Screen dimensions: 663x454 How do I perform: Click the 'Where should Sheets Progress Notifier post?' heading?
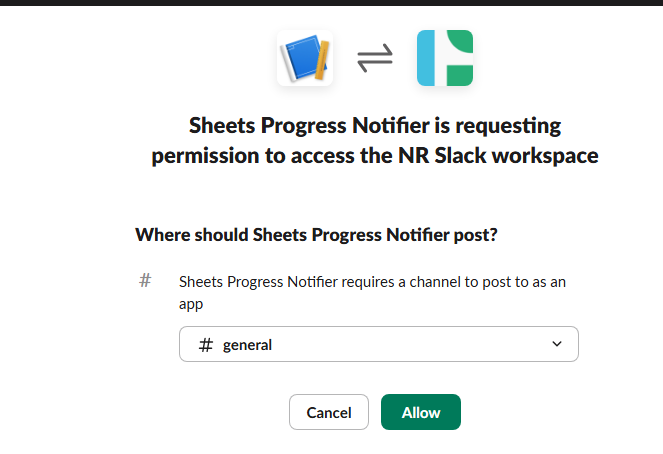(x=316, y=235)
